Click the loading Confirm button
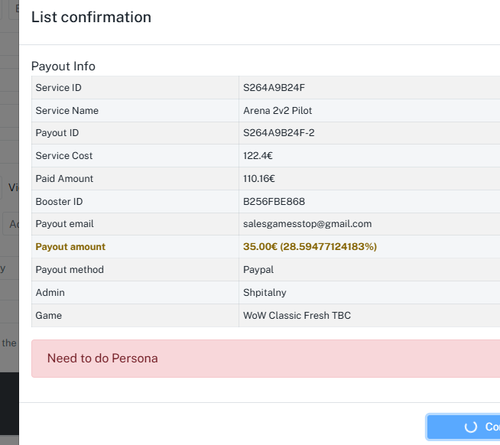 click(x=463, y=427)
